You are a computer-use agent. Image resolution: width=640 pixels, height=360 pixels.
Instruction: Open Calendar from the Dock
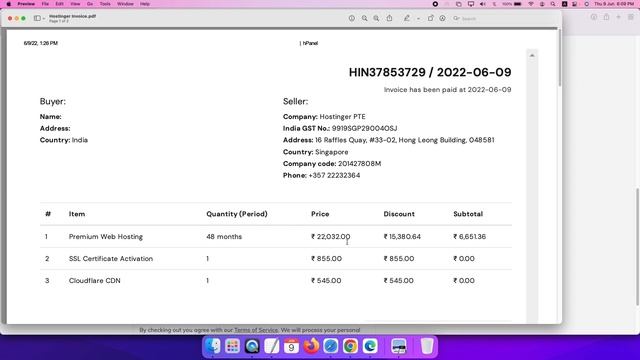tap(291, 346)
